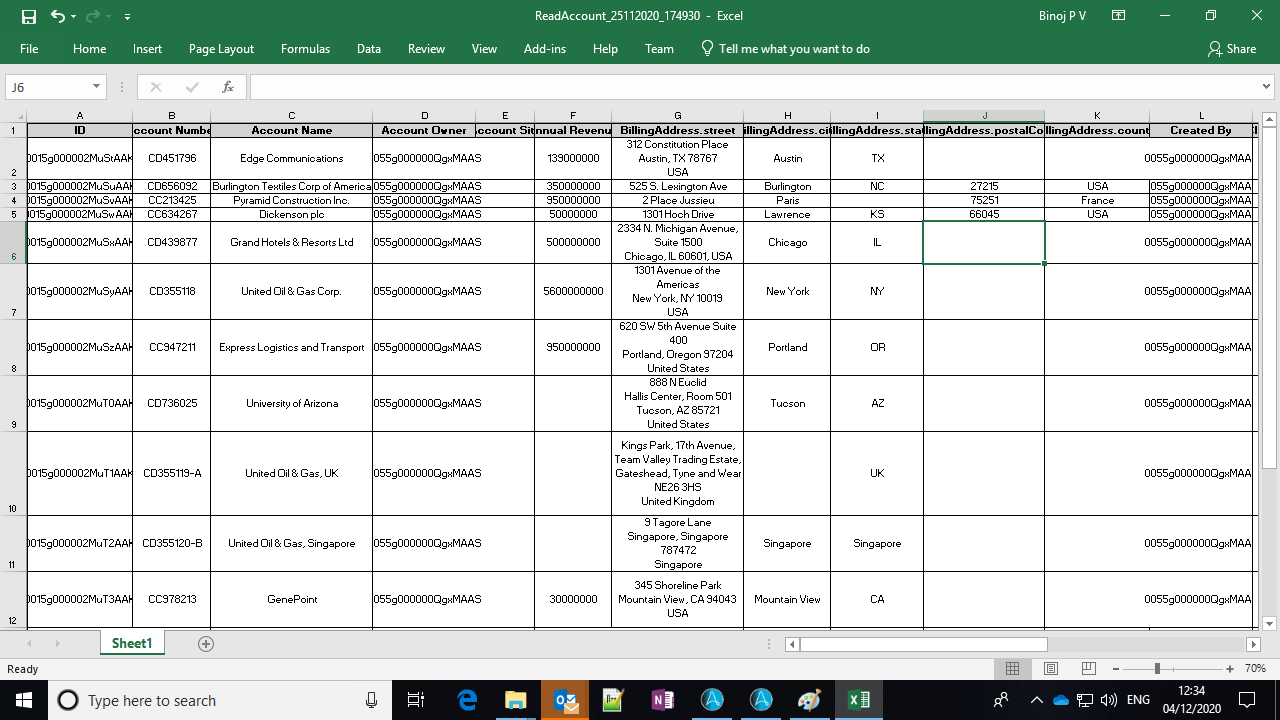This screenshot has width=1280, height=720.
Task: Click the zoom in plus button
Action: tap(1229, 668)
